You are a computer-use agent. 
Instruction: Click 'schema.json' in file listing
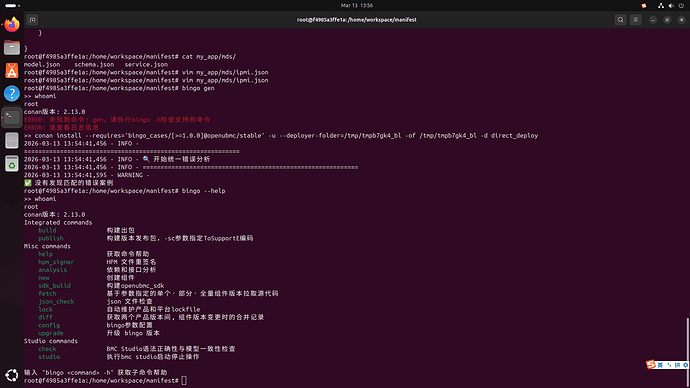click(x=94, y=64)
